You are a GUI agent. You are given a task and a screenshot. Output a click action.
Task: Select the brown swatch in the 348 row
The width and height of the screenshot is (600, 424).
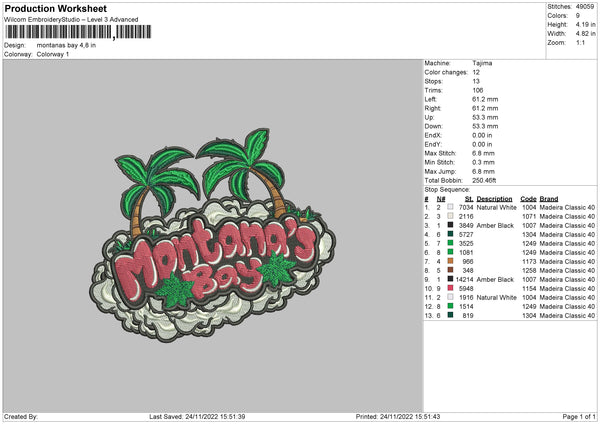(x=450, y=270)
